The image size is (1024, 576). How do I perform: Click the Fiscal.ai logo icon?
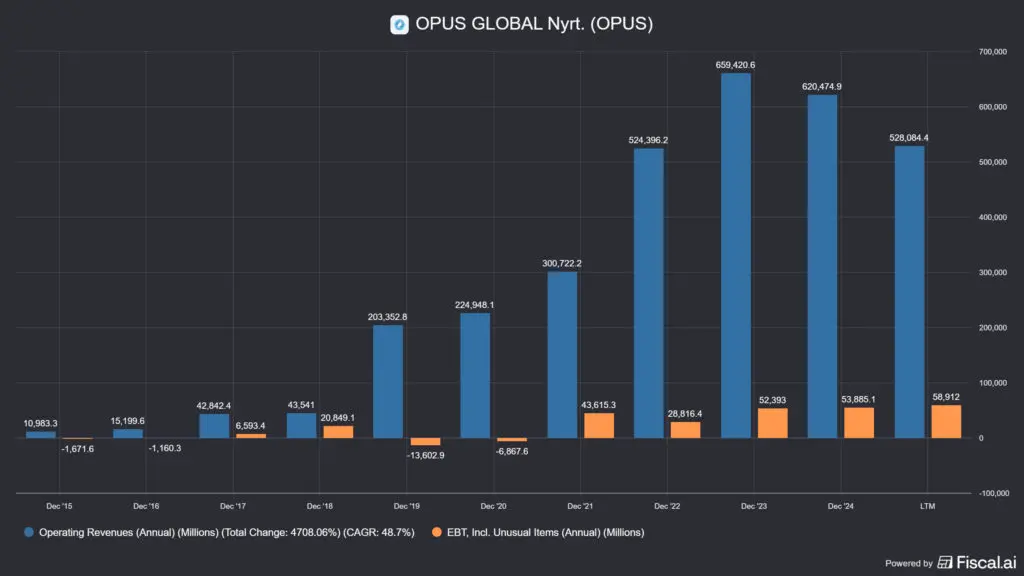tap(944, 562)
